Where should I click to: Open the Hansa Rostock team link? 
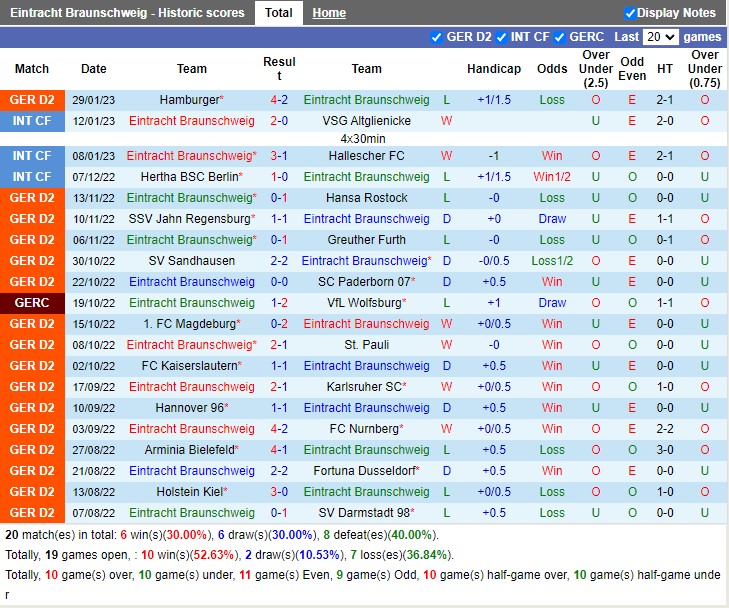coord(366,198)
